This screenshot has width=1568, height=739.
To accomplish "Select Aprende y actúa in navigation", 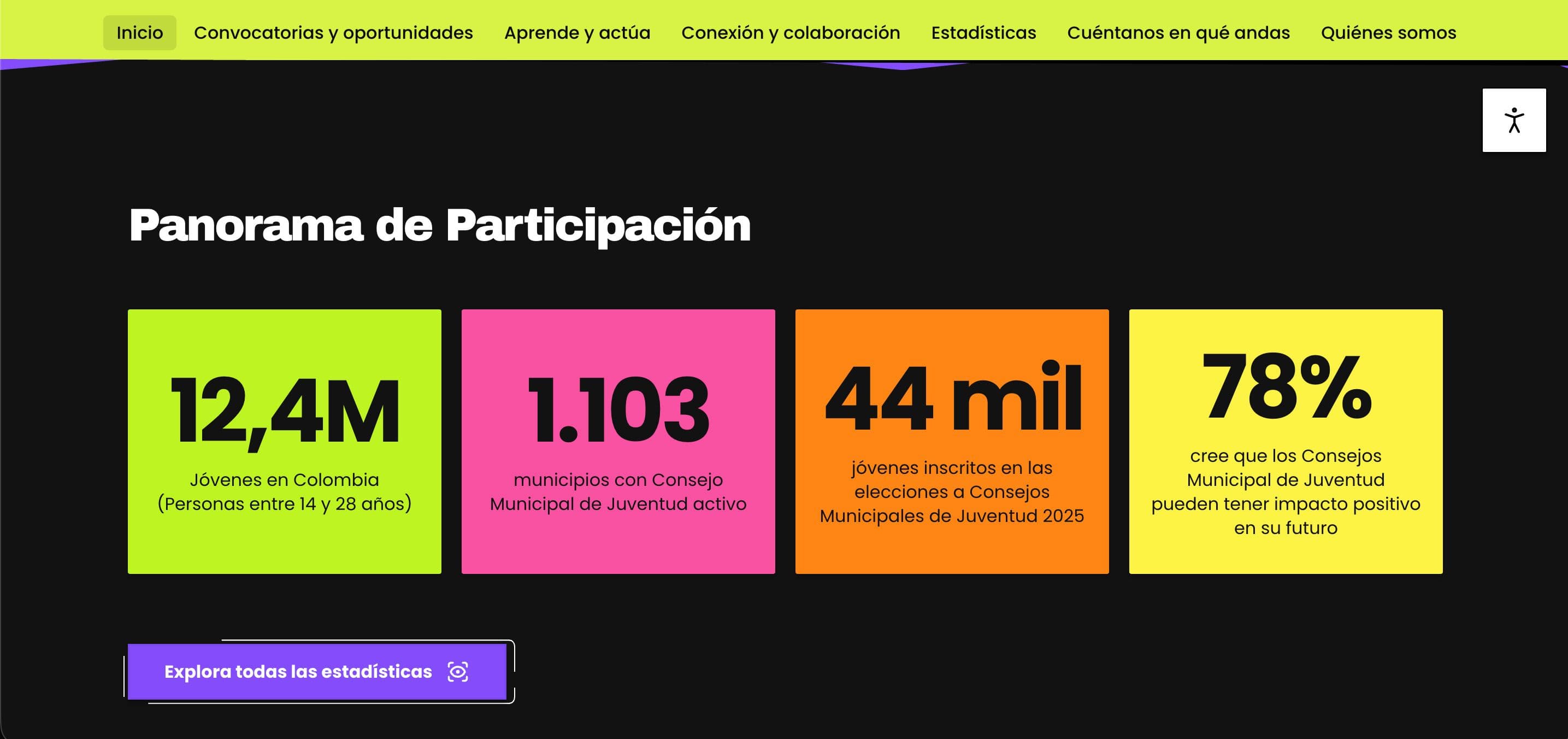I will coord(577,32).
